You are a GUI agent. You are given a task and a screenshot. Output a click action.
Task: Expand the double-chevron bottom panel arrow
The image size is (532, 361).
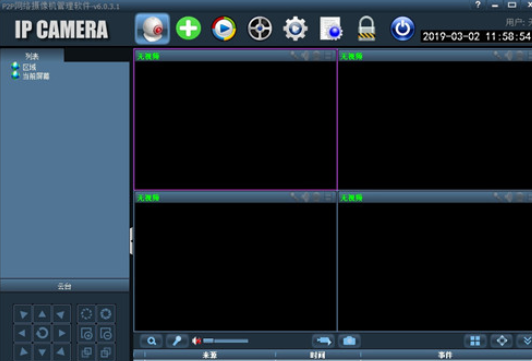pos(526,341)
